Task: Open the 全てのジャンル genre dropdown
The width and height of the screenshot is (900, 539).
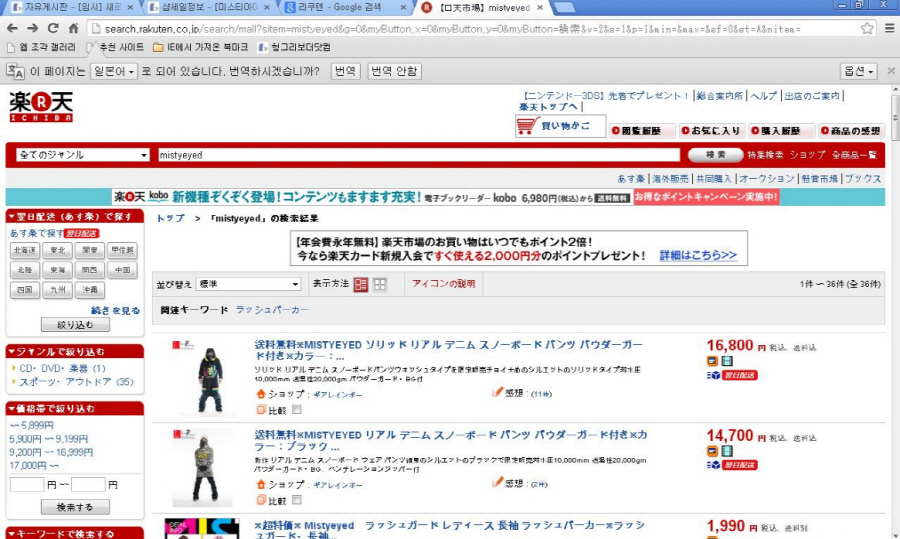Action: (x=83, y=155)
